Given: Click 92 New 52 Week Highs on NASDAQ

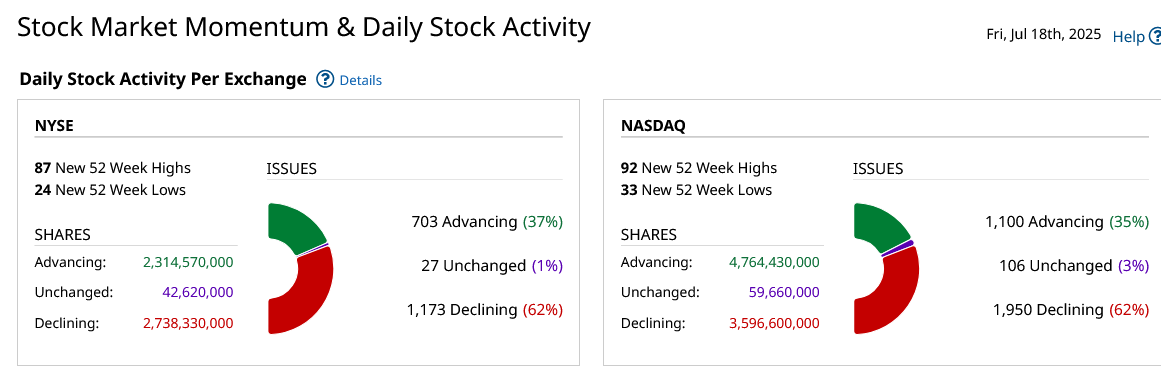Looking at the screenshot, I should 699,167.
